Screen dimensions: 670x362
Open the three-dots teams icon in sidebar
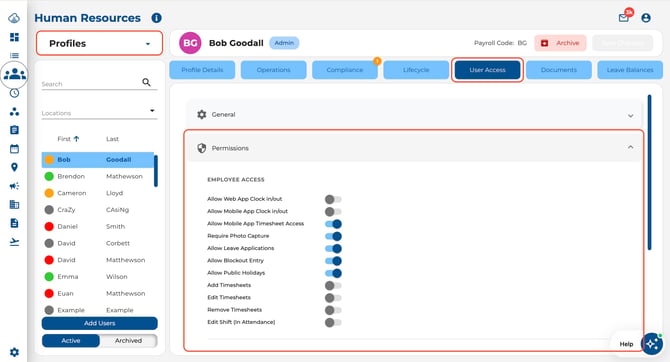14,112
